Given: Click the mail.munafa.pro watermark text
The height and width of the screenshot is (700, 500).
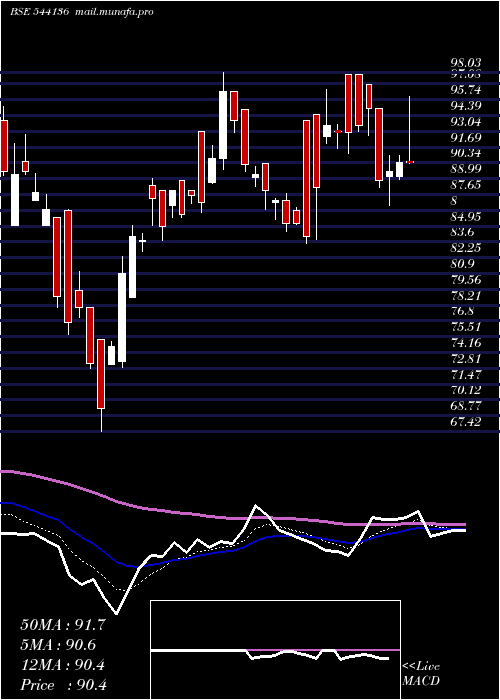Looking at the screenshot, I should 113,12.
